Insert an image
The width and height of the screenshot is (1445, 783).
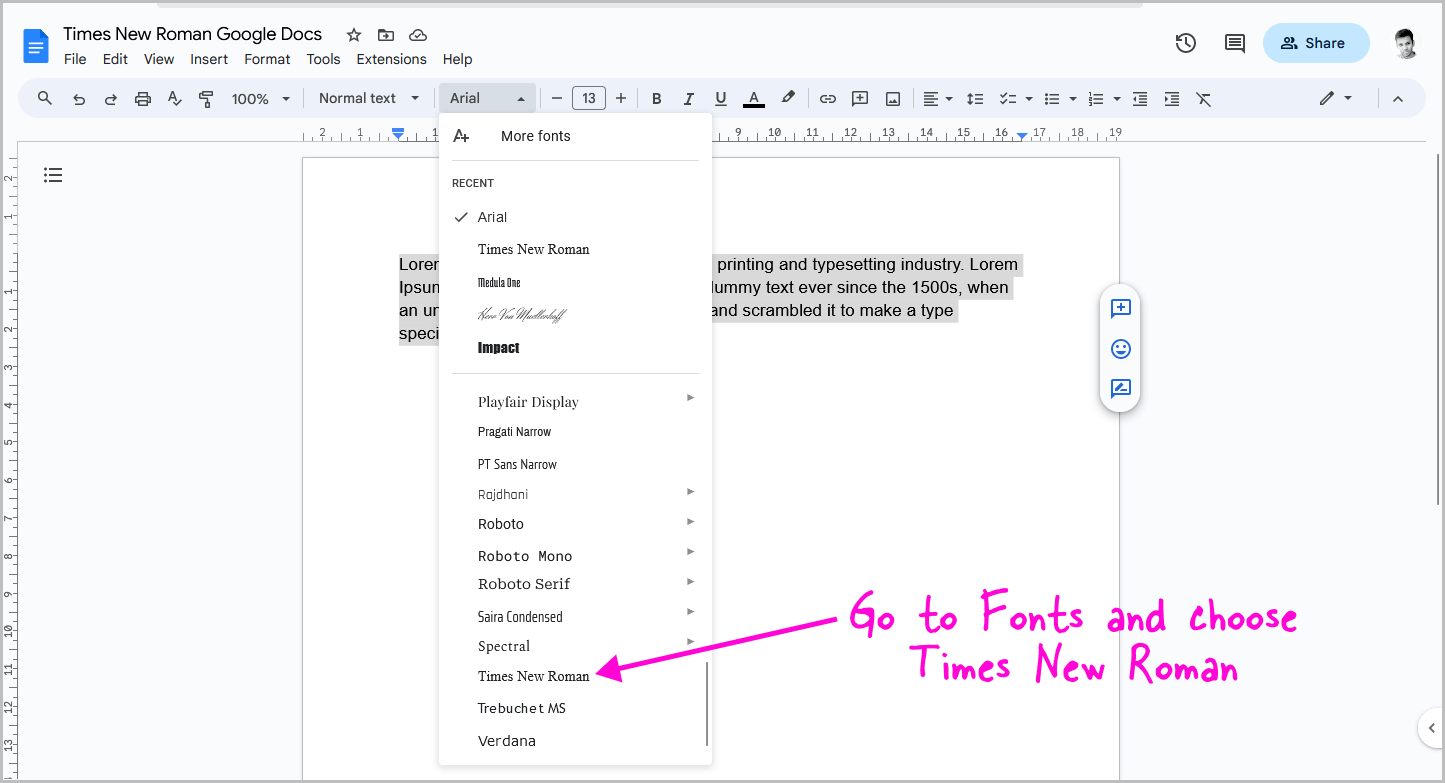click(x=893, y=98)
